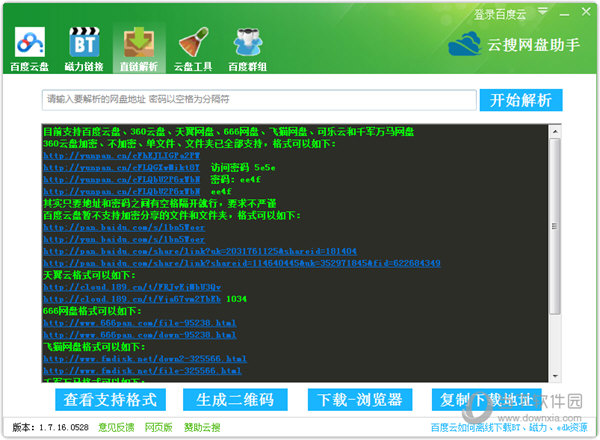Click the 复制下载地址 button
600x440 pixels.
pos(487,400)
